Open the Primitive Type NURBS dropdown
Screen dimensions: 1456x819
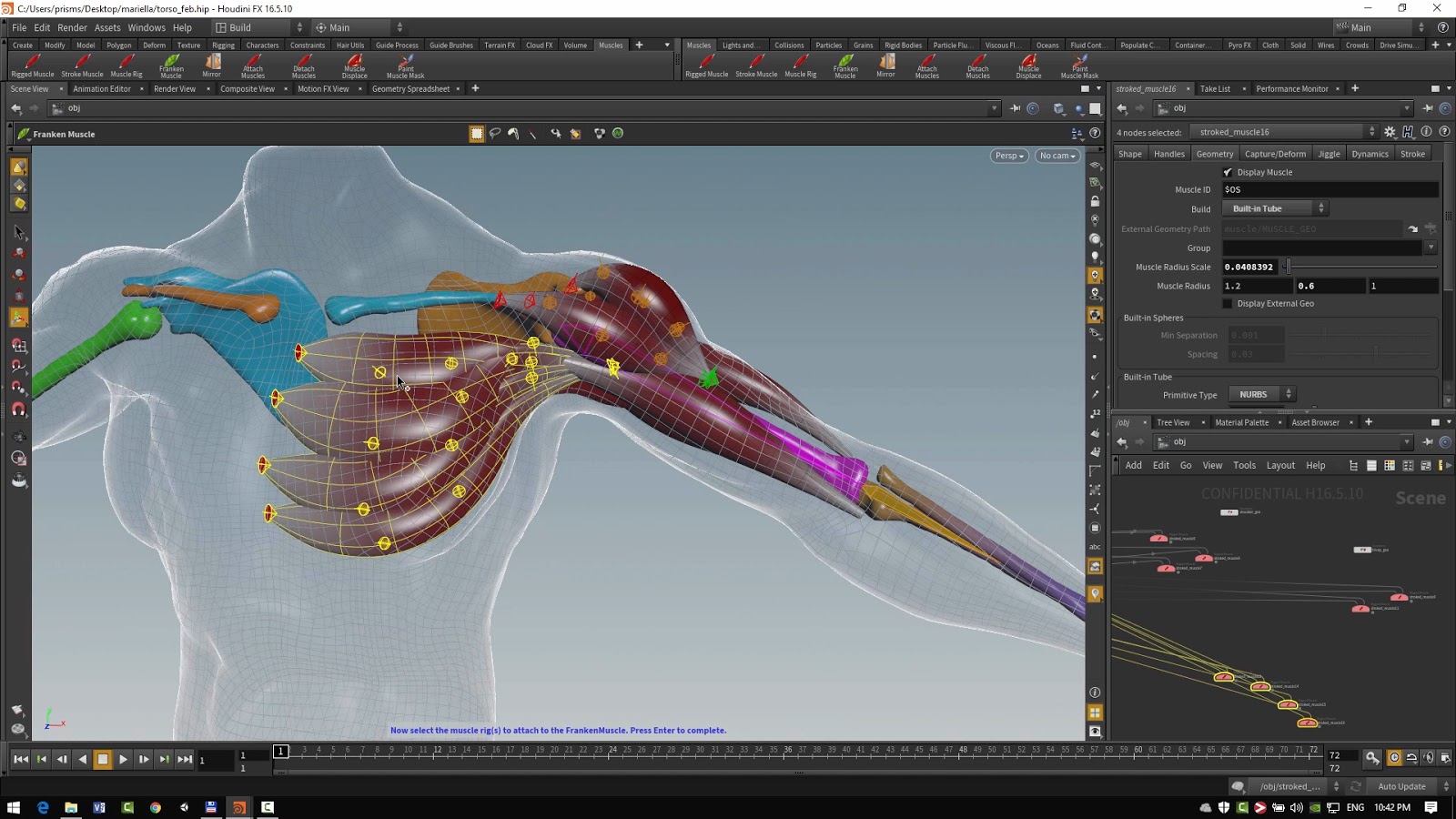(x=1261, y=394)
